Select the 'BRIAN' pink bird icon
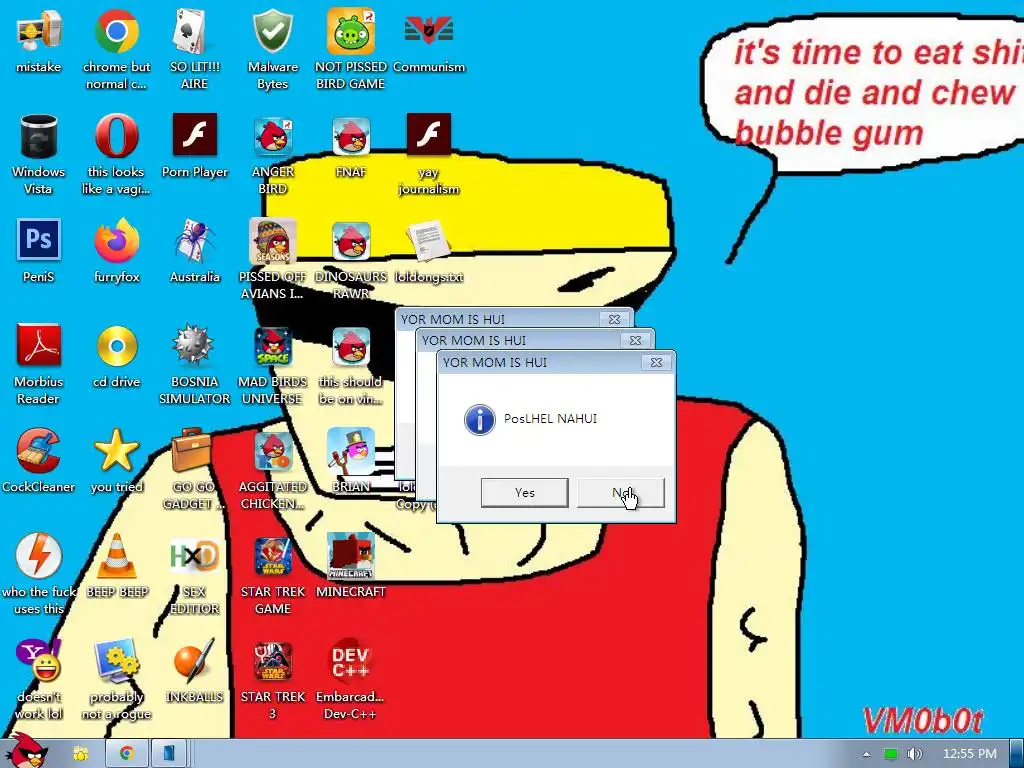 [x=351, y=451]
